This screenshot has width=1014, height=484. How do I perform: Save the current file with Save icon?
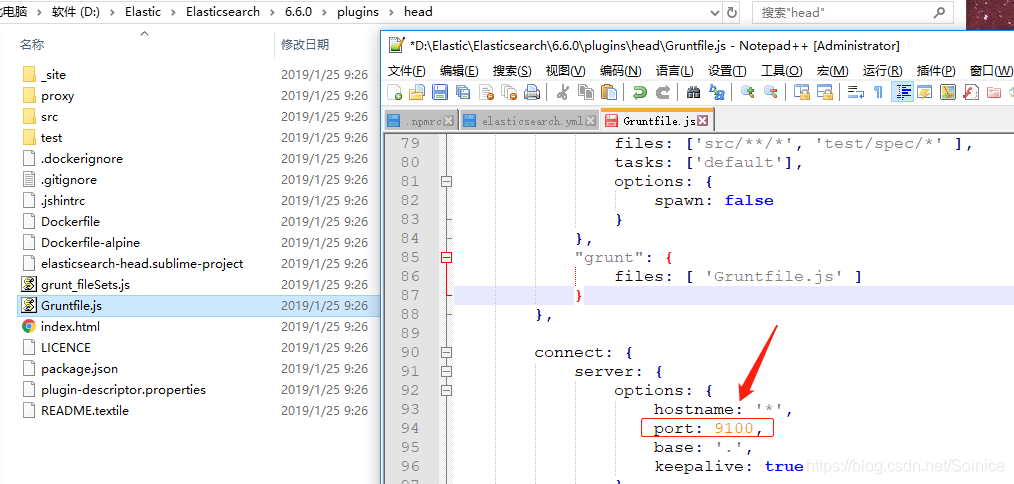click(x=440, y=93)
